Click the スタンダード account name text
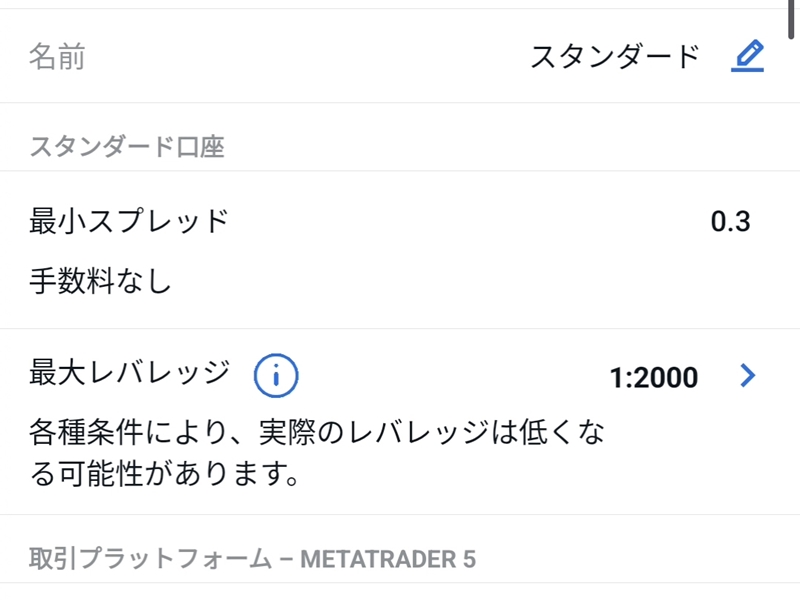This screenshot has height=600, width=800. pos(614,56)
